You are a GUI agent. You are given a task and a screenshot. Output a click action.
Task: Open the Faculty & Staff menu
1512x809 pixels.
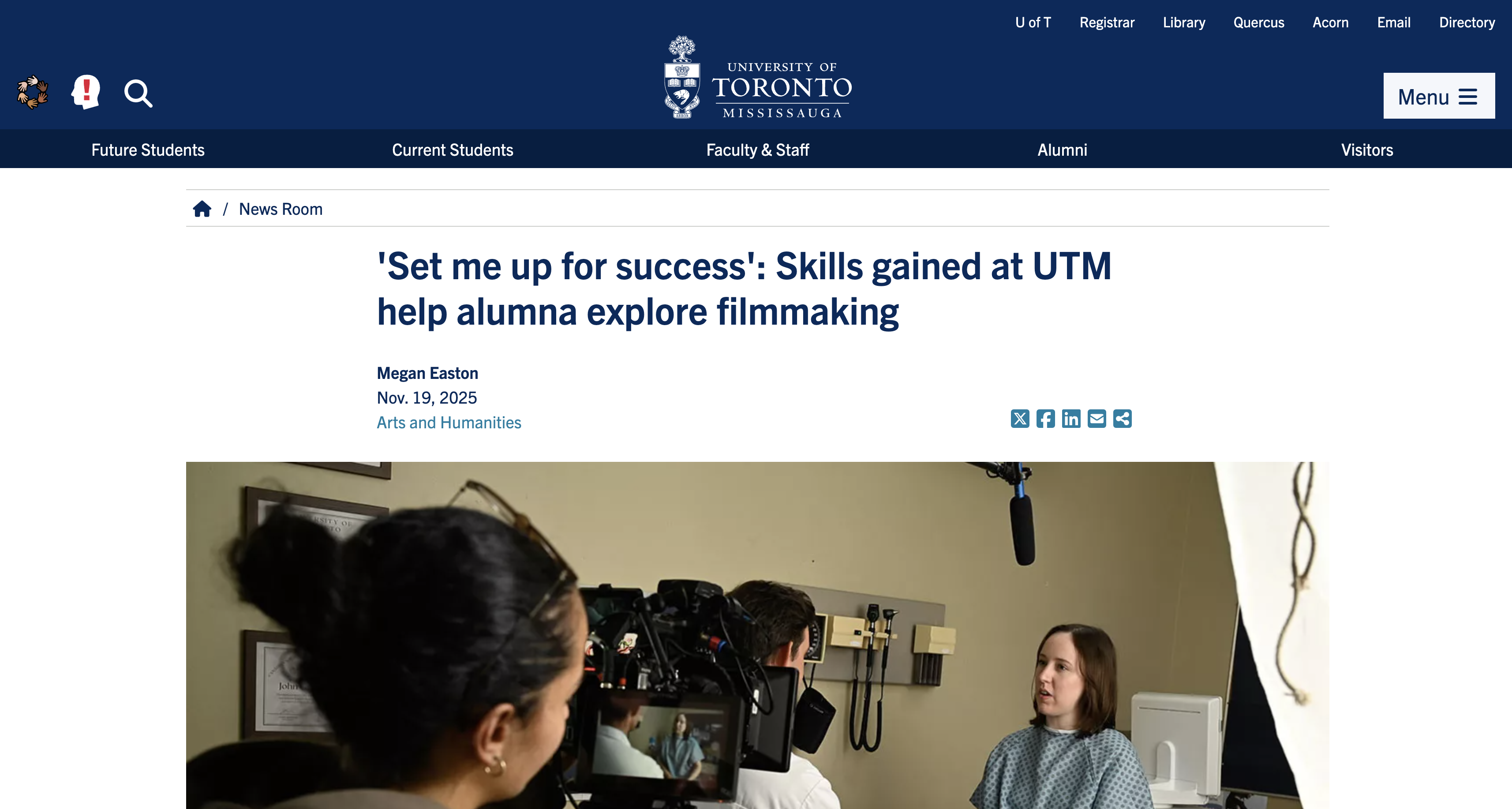(758, 150)
